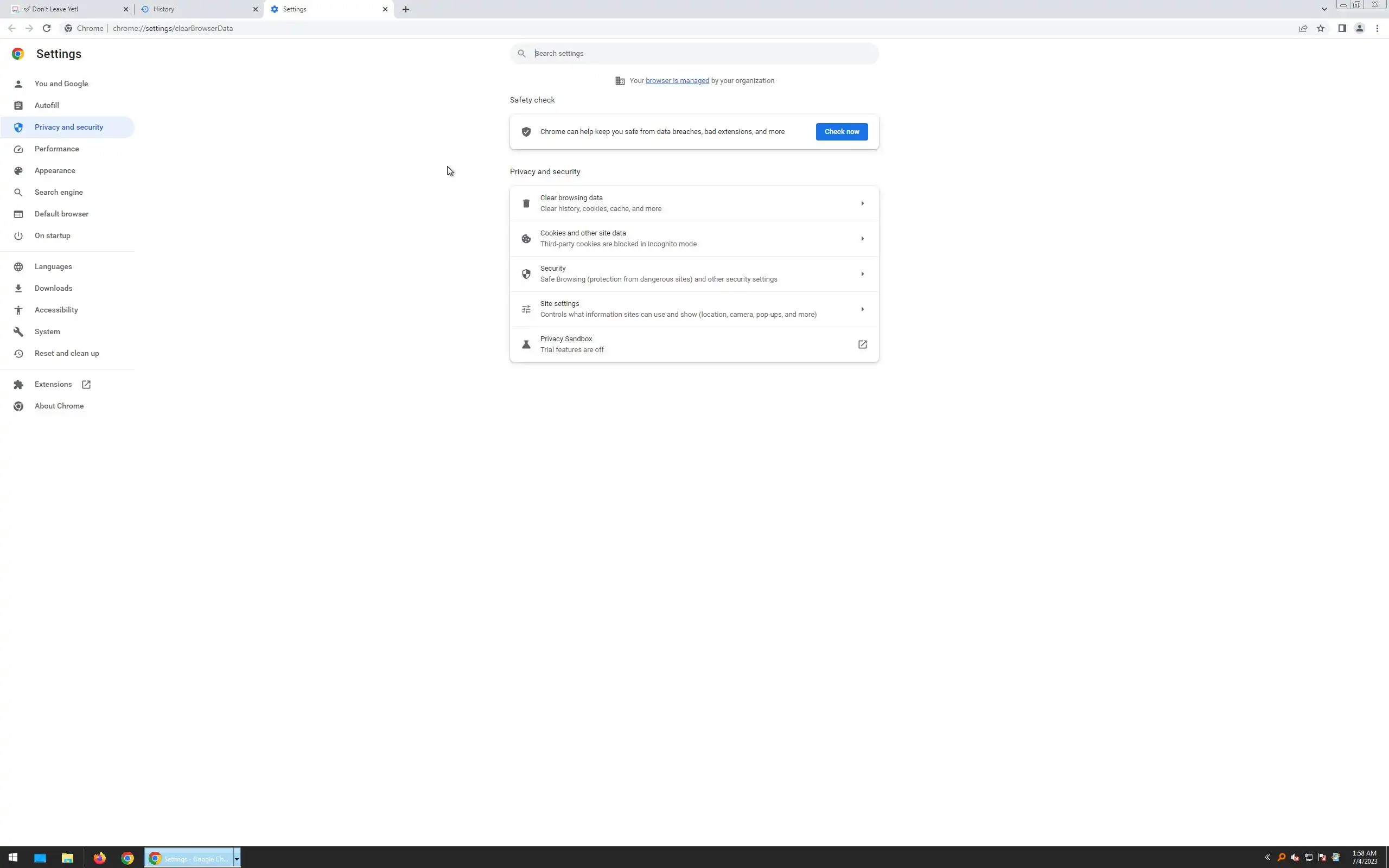Click the profile avatar icon
Screen dimensions: 1389x868
[1359, 28]
